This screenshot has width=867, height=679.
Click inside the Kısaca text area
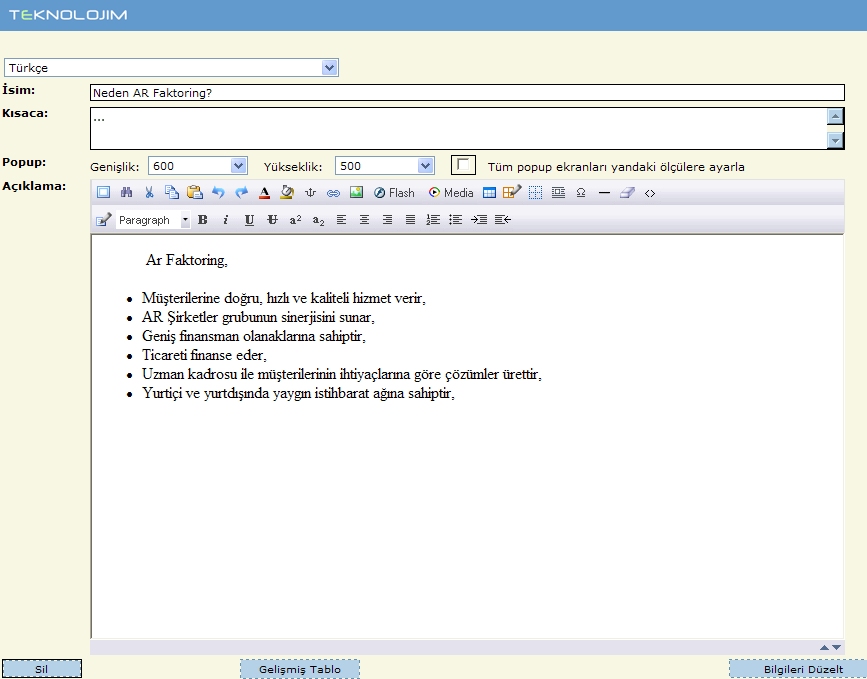[x=459, y=128]
